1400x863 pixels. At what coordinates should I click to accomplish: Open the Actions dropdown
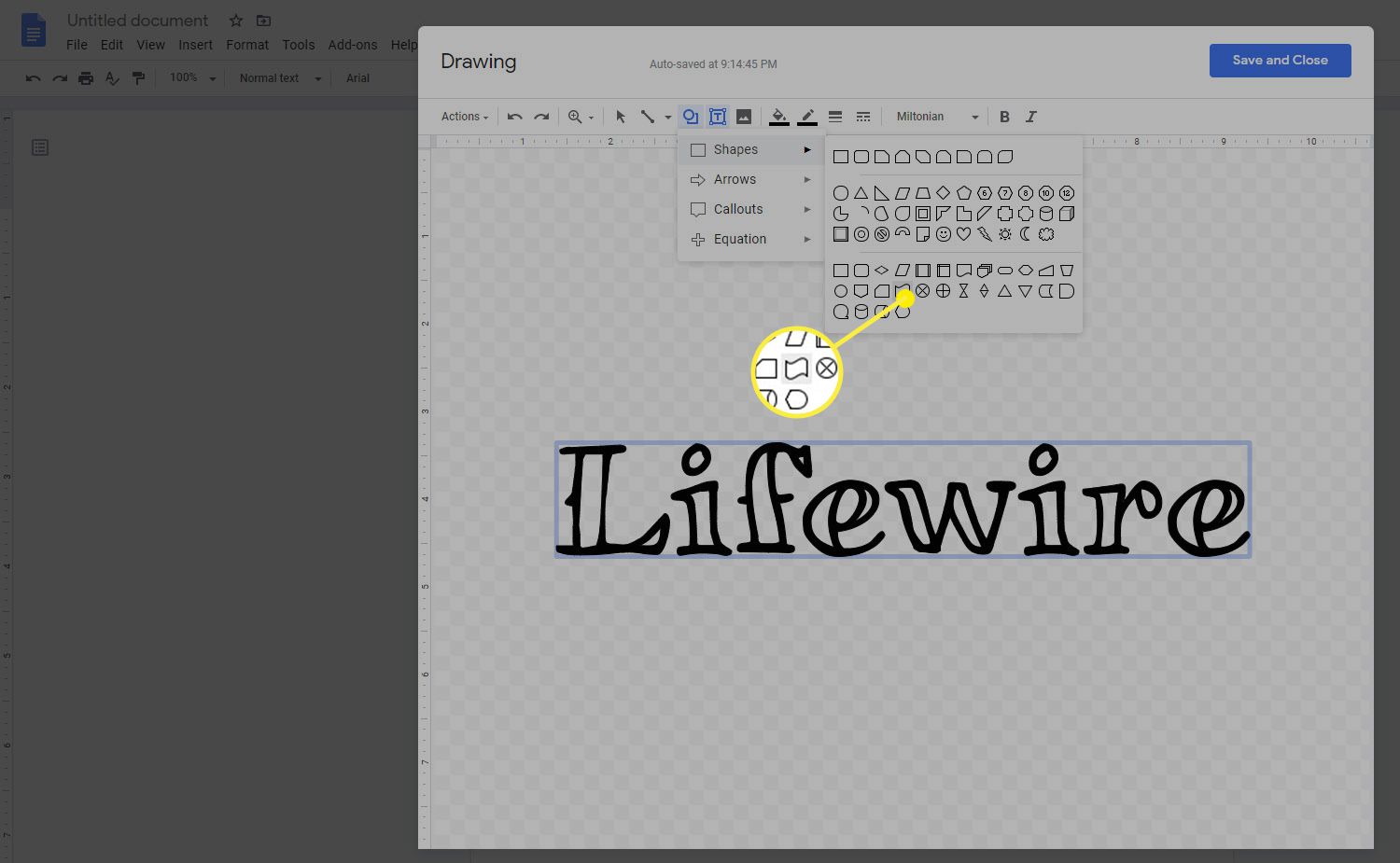click(x=465, y=117)
